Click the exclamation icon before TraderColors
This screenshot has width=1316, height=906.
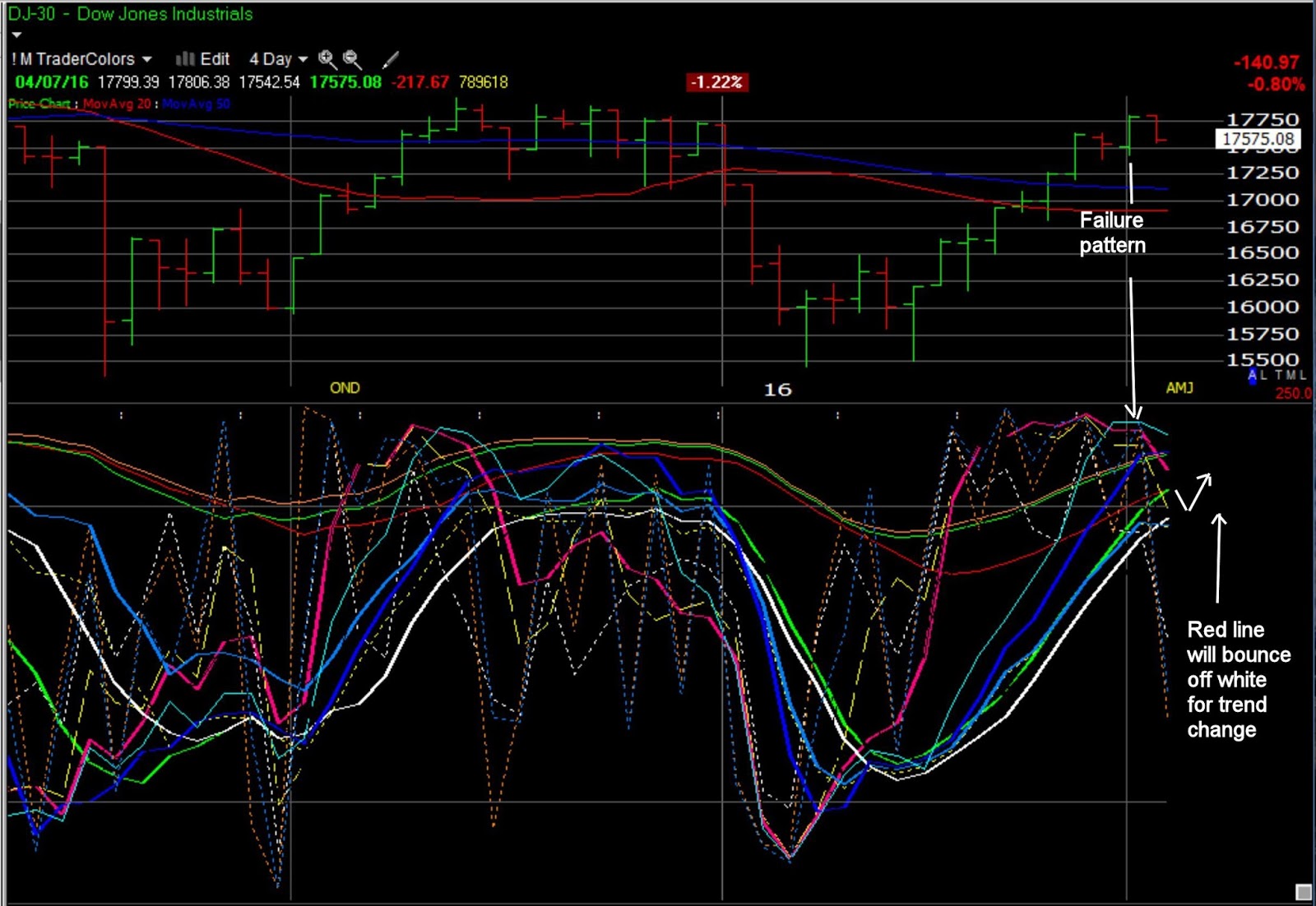click(15, 59)
